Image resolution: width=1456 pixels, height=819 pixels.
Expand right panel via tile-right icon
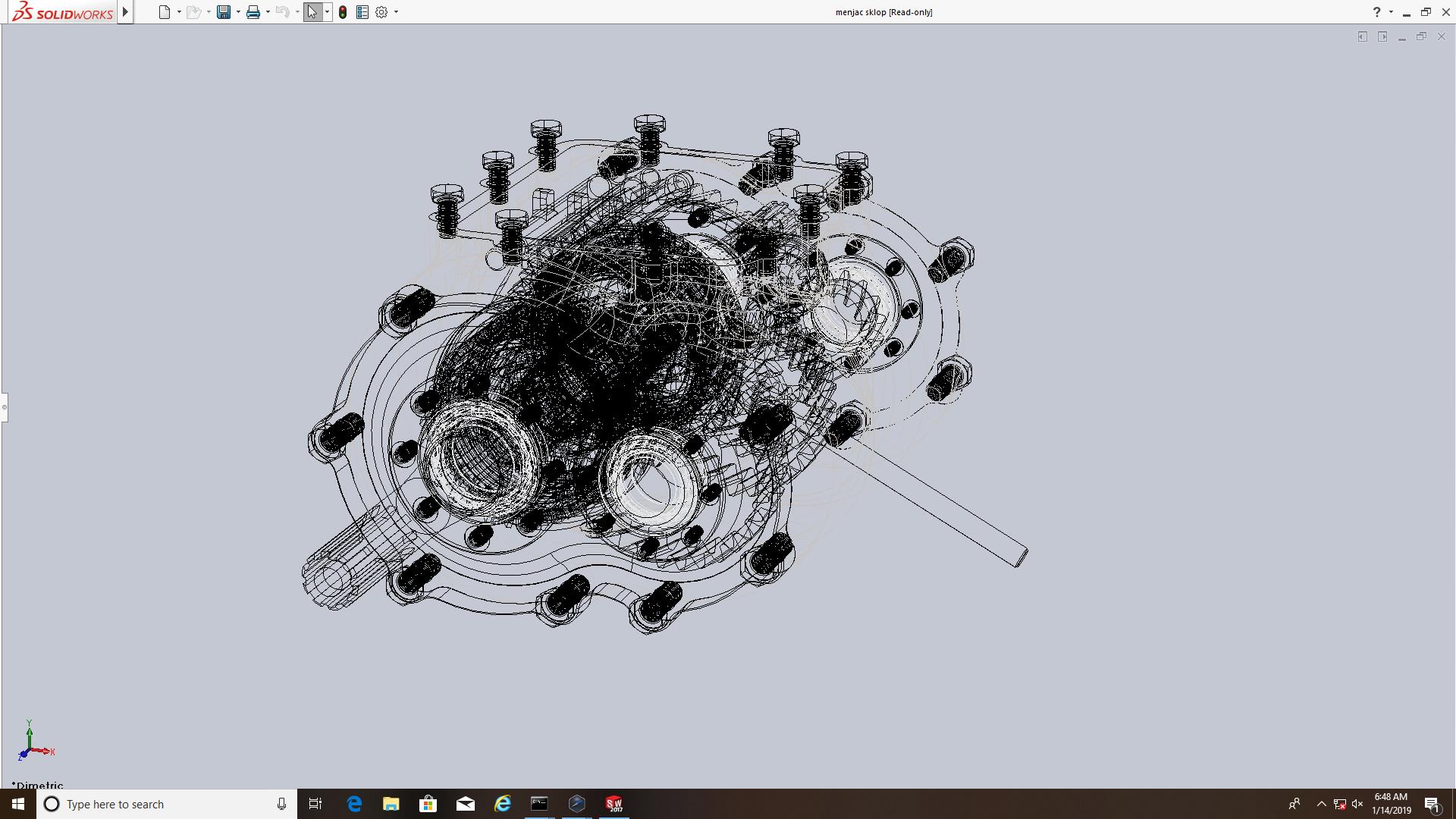click(1382, 36)
